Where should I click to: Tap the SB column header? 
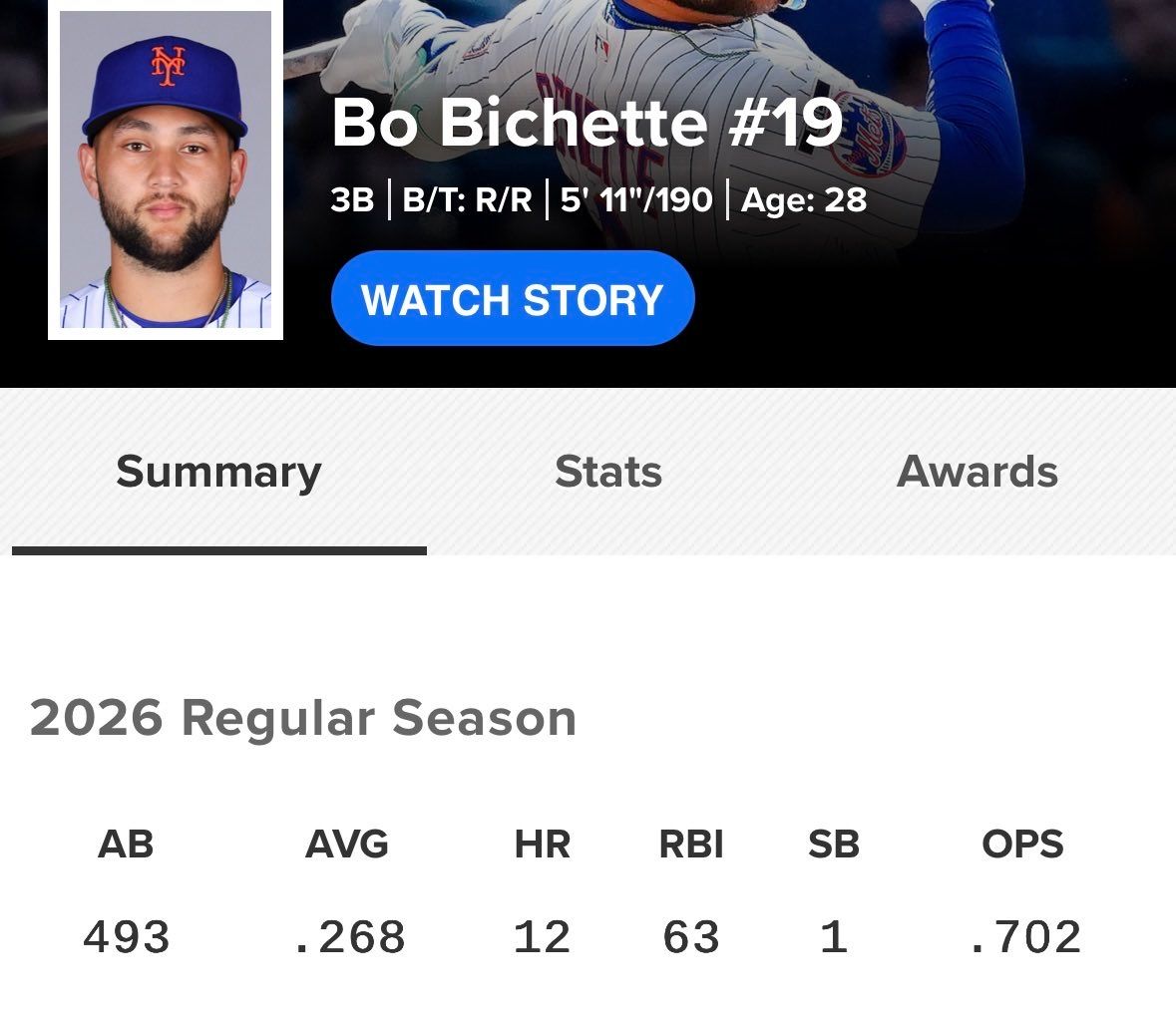click(x=833, y=845)
